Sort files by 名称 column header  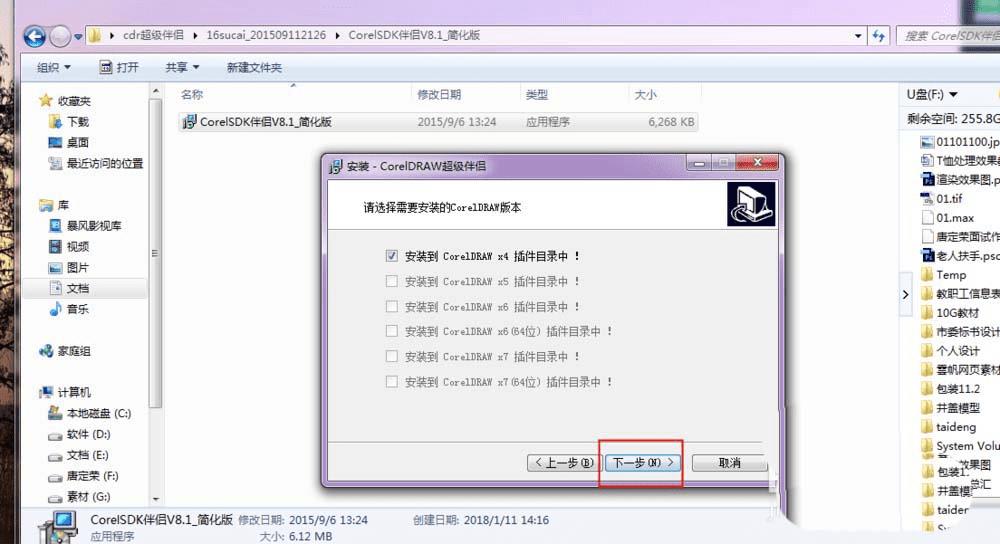[191, 94]
